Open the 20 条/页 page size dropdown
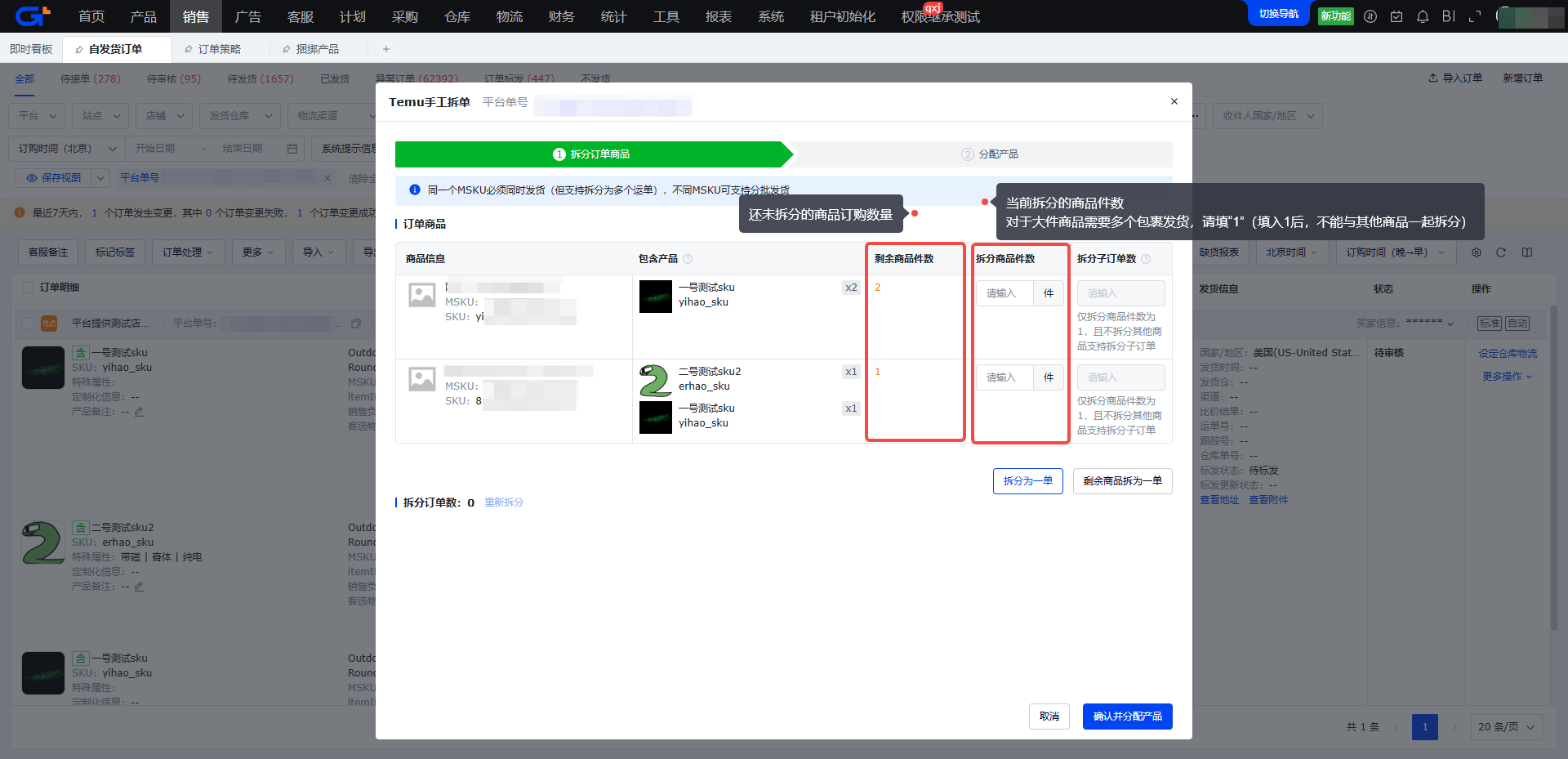Viewport: 1568px width, 759px height. click(1507, 727)
